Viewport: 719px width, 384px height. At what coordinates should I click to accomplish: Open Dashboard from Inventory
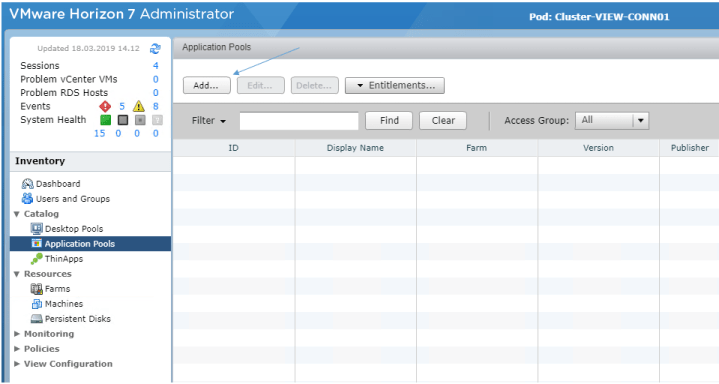[58, 184]
